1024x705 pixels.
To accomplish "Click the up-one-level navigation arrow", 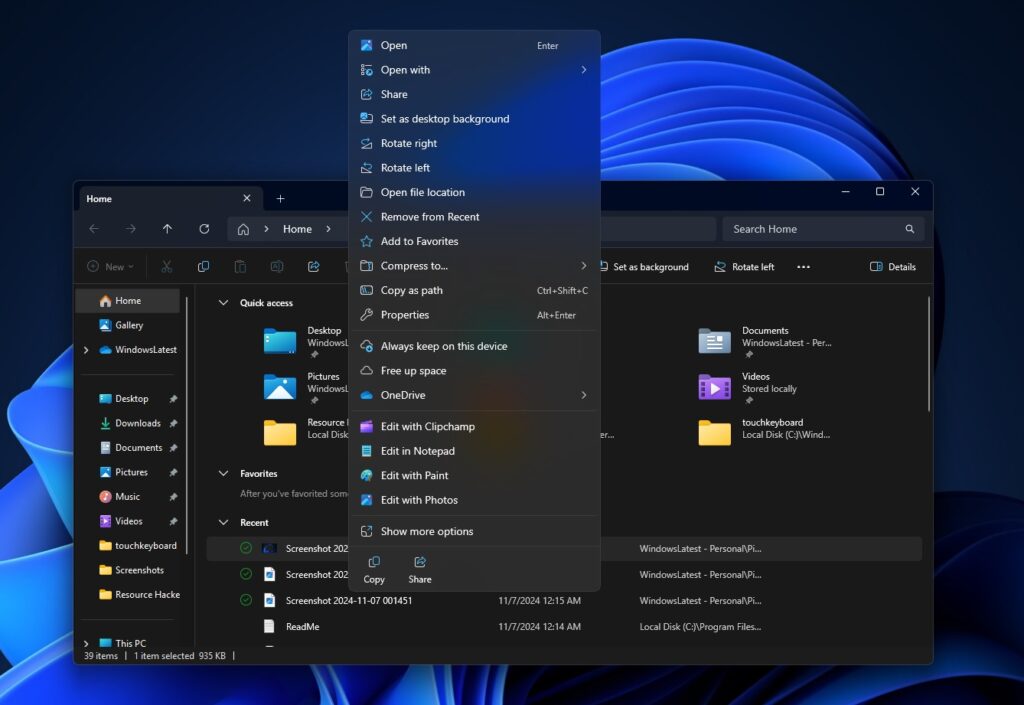I will point(167,229).
